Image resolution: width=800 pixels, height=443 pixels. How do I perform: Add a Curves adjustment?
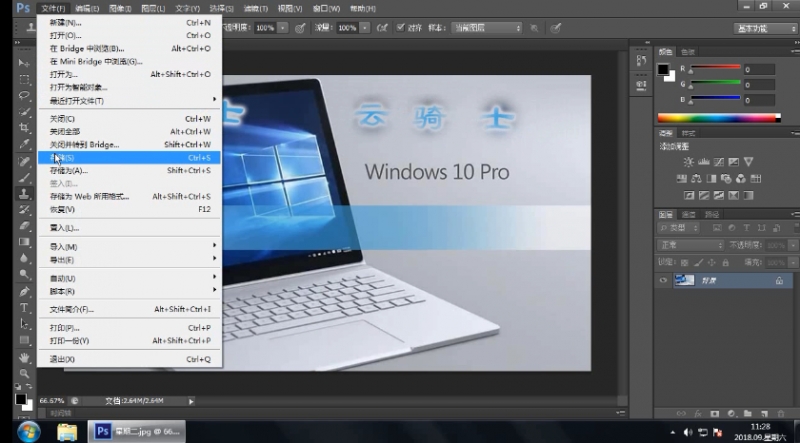coord(718,162)
